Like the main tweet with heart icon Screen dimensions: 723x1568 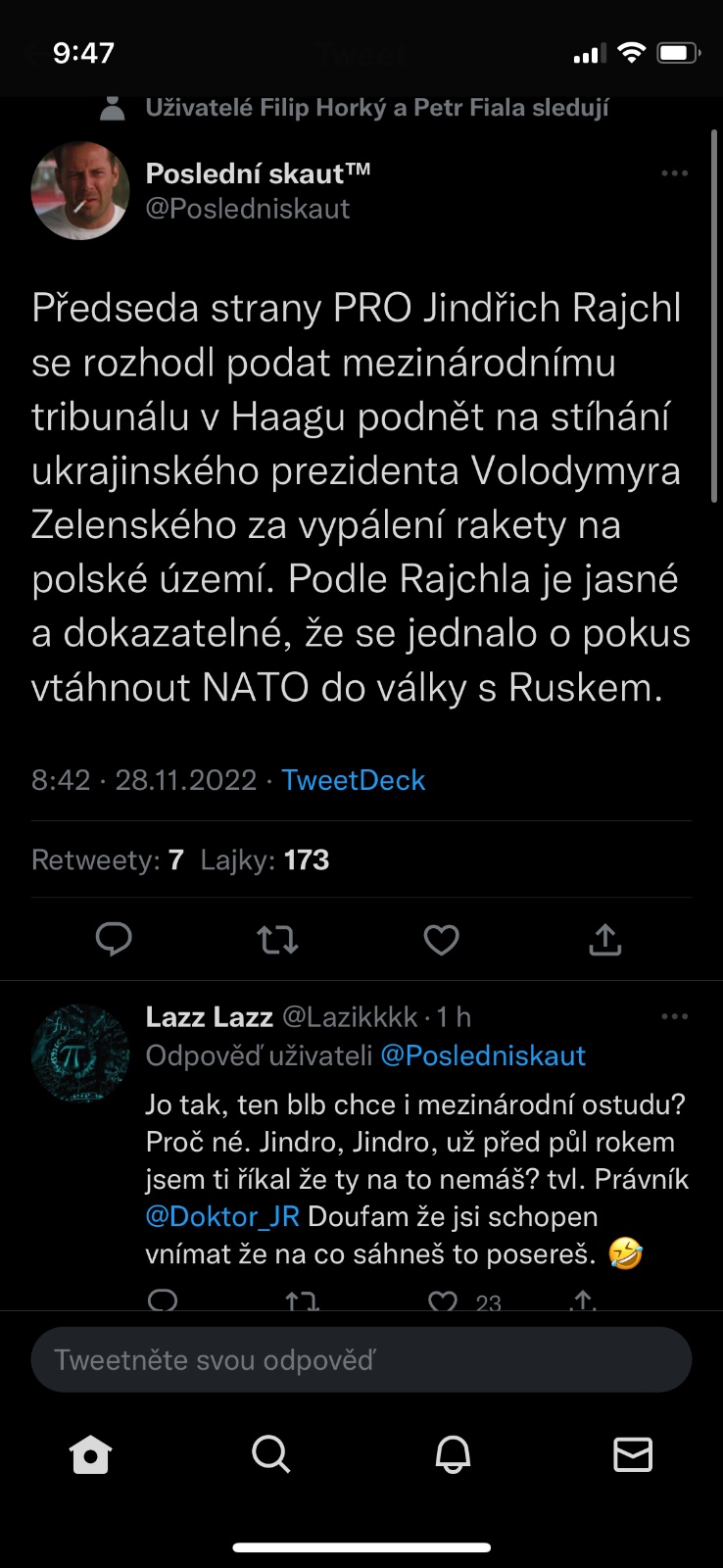click(441, 940)
